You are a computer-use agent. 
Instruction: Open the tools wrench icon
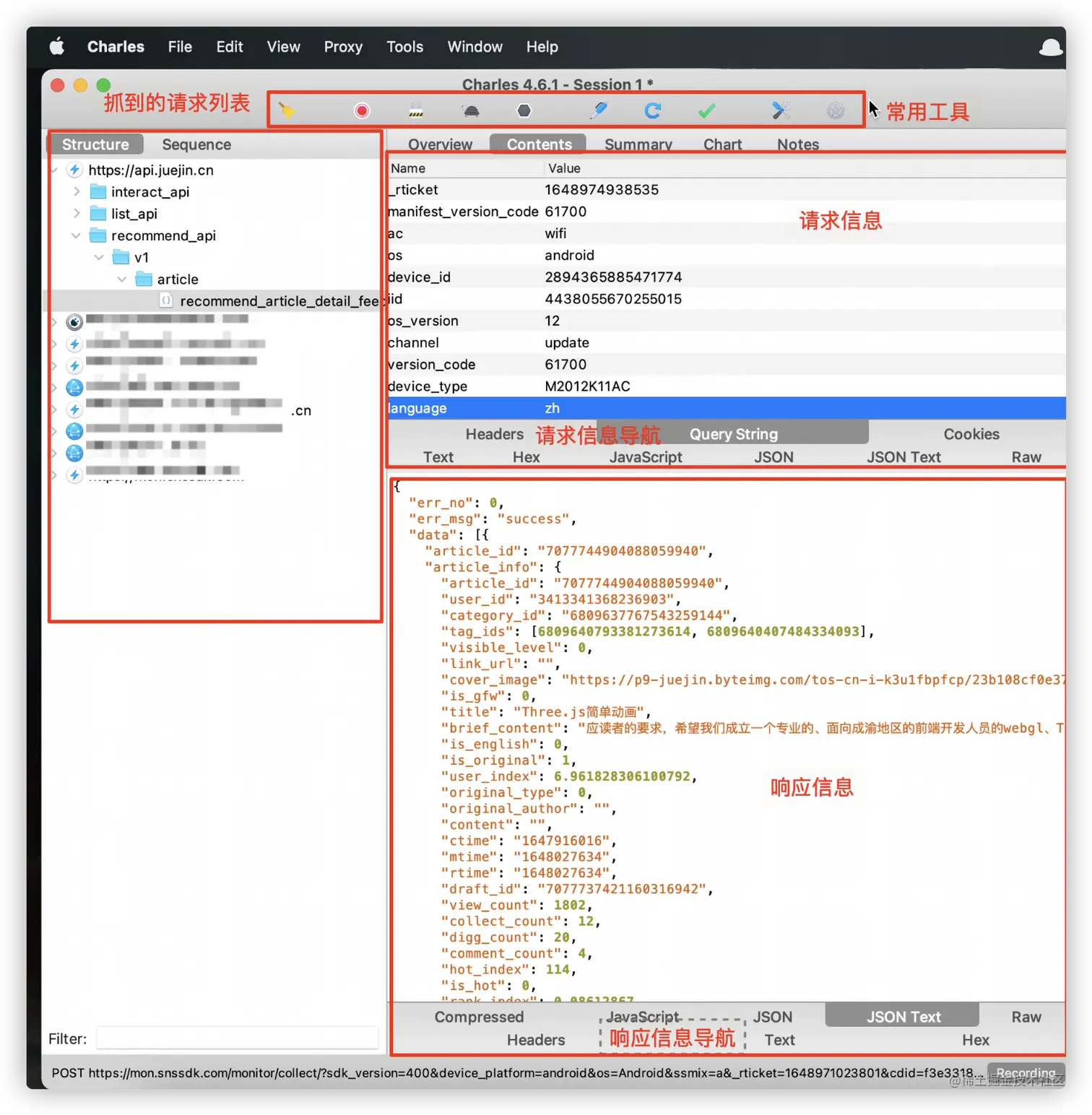[x=781, y=110]
